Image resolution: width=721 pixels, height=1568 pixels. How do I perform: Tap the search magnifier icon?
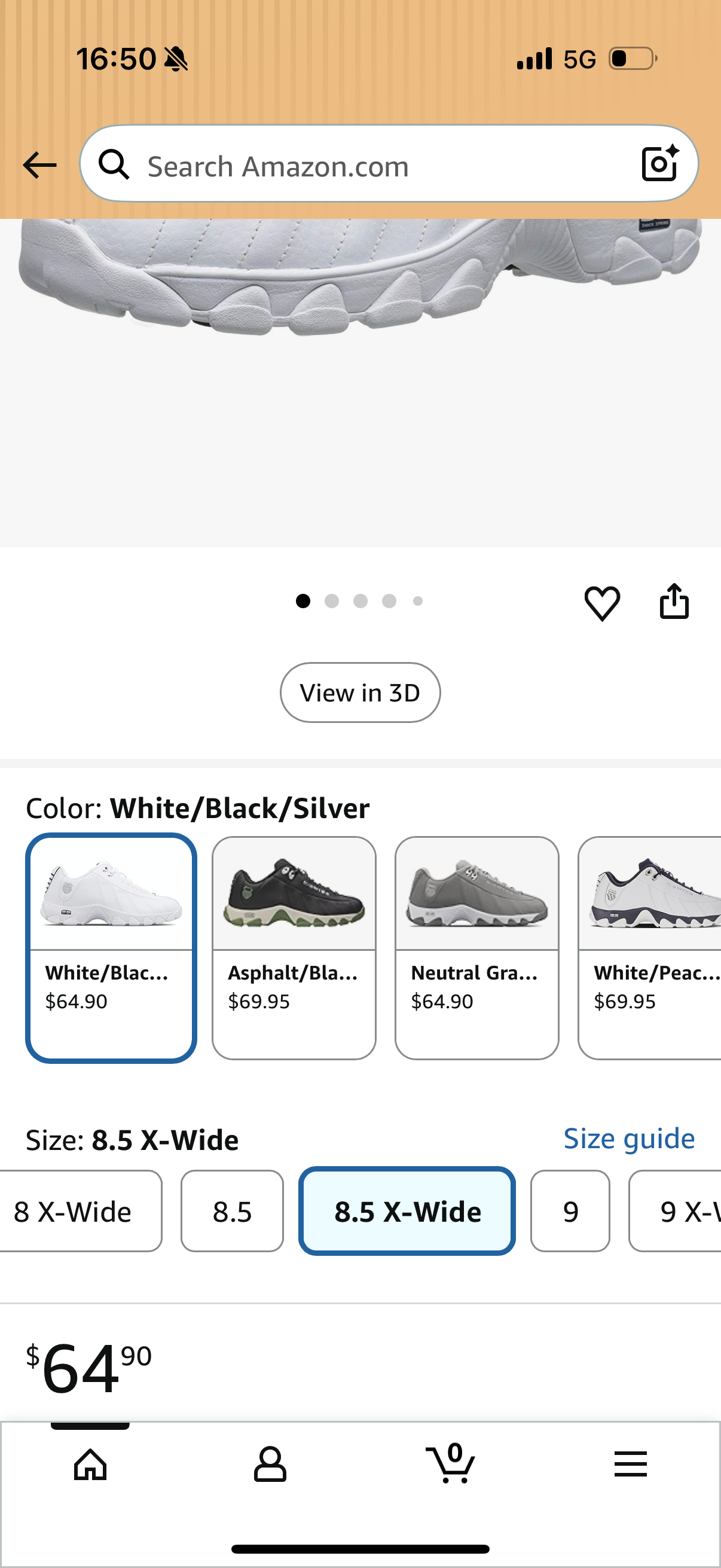click(114, 165)
